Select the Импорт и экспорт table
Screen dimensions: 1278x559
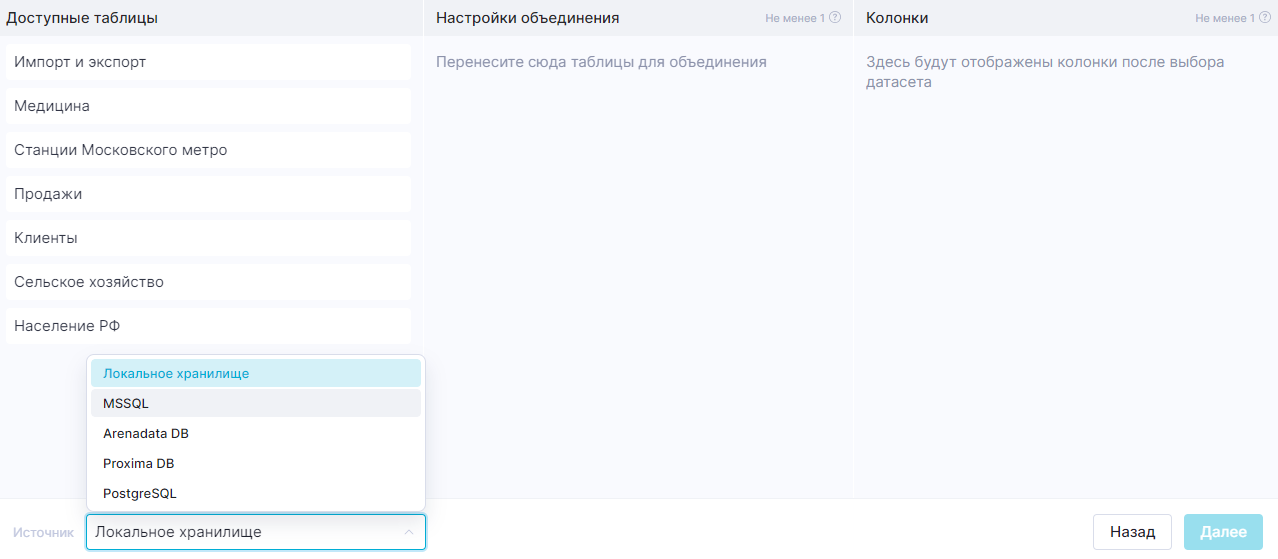(x=208, y=62)
